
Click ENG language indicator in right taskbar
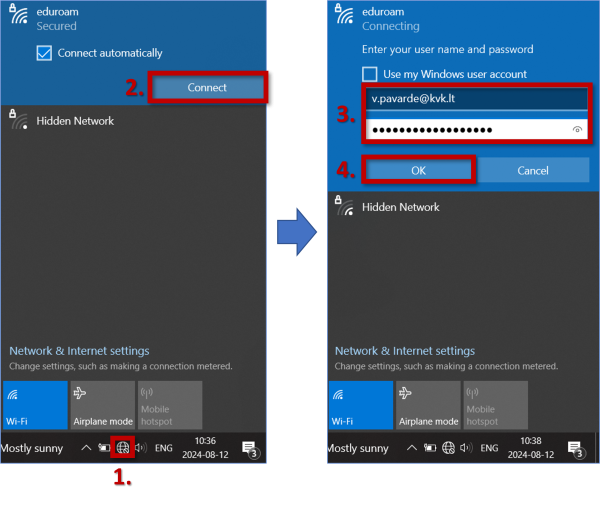(x=489, y=448)
